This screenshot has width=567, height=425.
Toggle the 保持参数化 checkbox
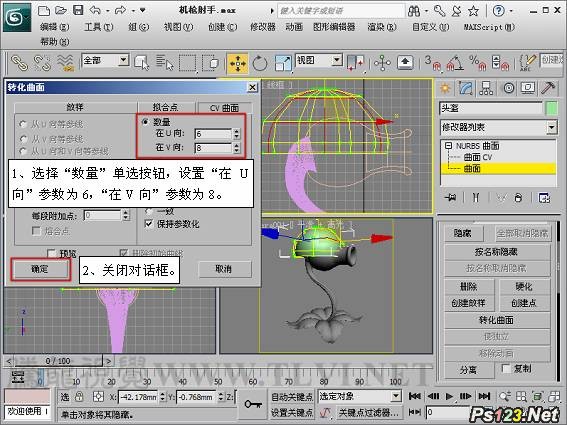(x=148, y=224)
